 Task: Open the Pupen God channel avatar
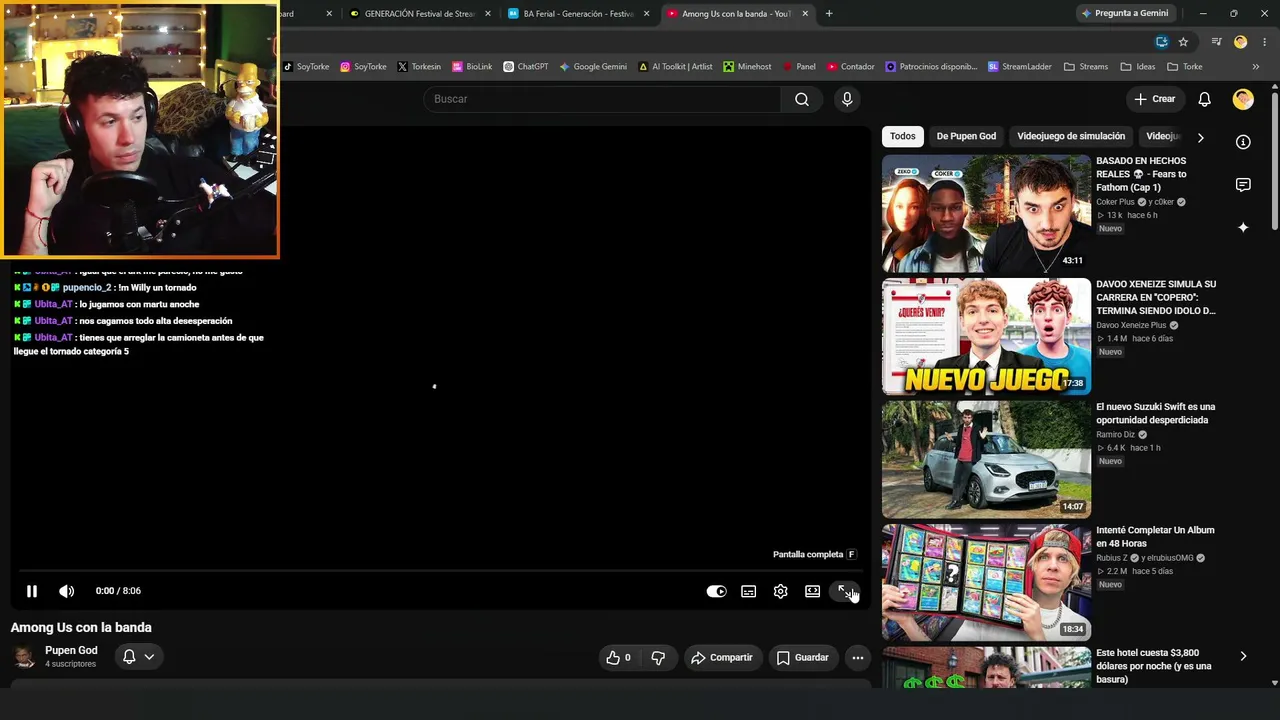(24, 657)
